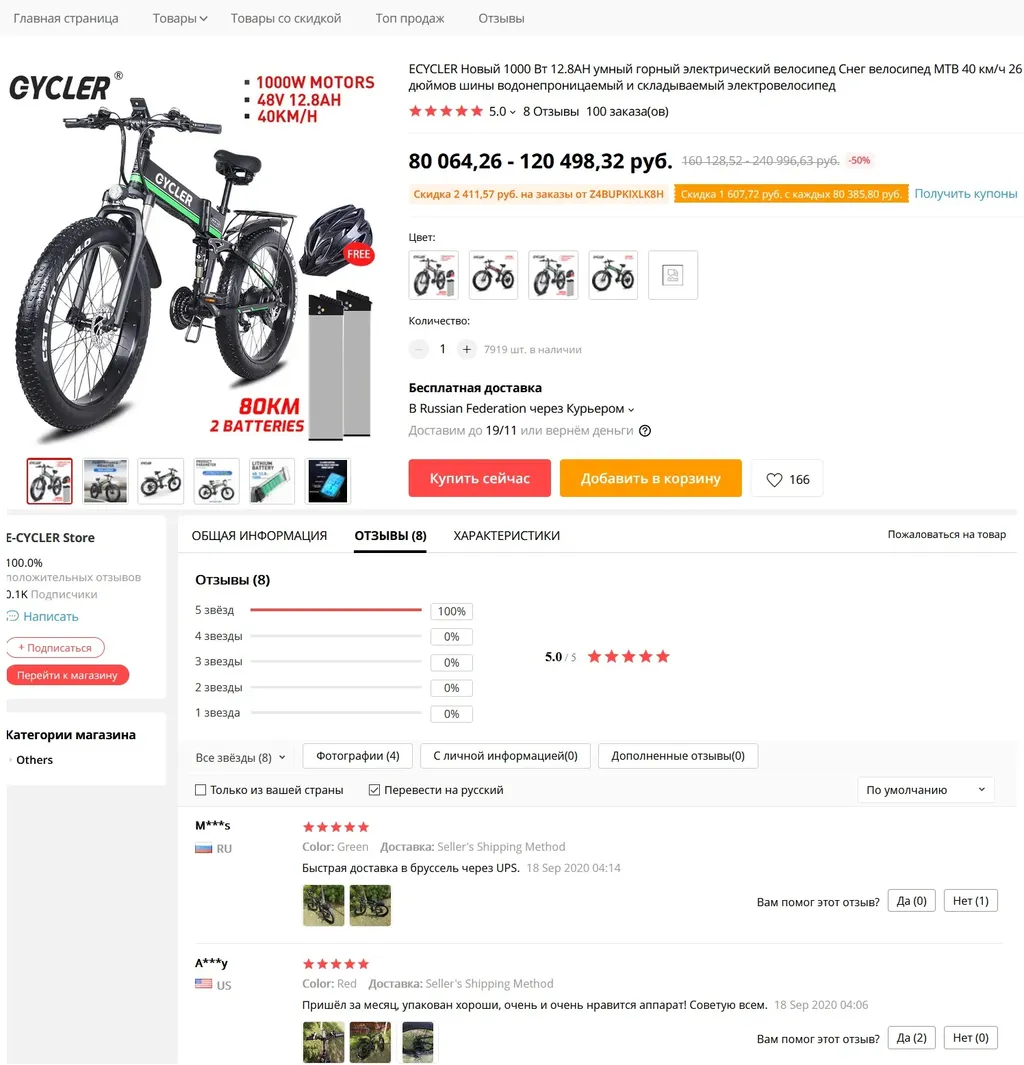Select the first color variant swatch

point(433,275)
